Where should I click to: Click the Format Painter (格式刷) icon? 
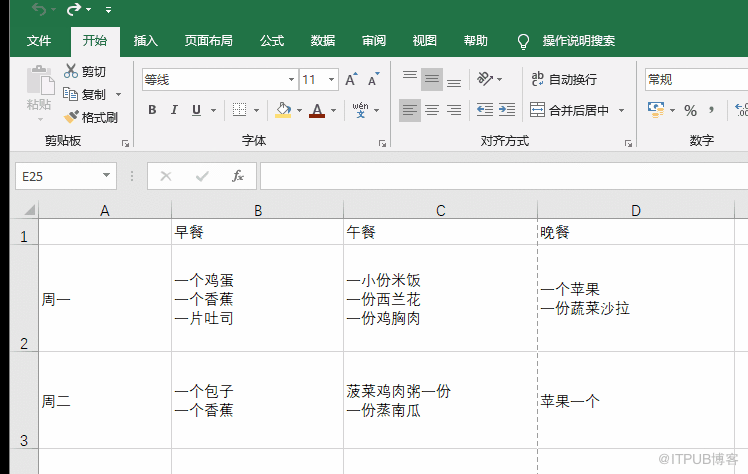coord(71,117)
